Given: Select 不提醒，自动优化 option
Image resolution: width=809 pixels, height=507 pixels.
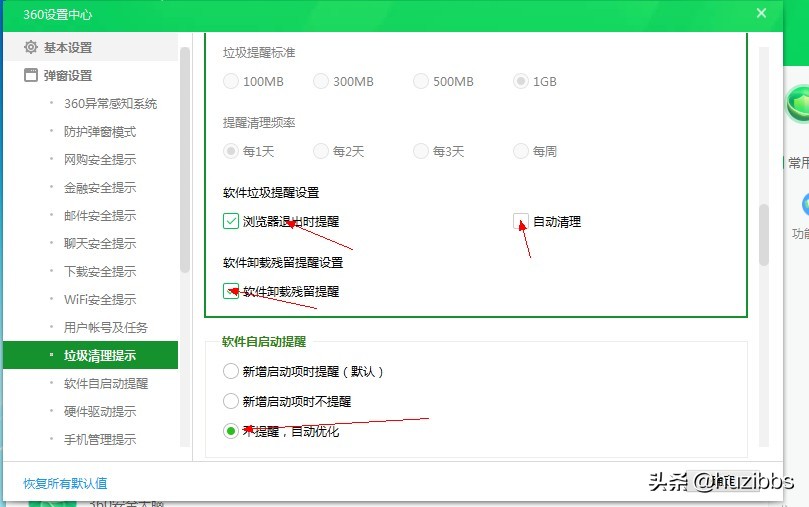Looking at the screenshot, I should point(231,431).
